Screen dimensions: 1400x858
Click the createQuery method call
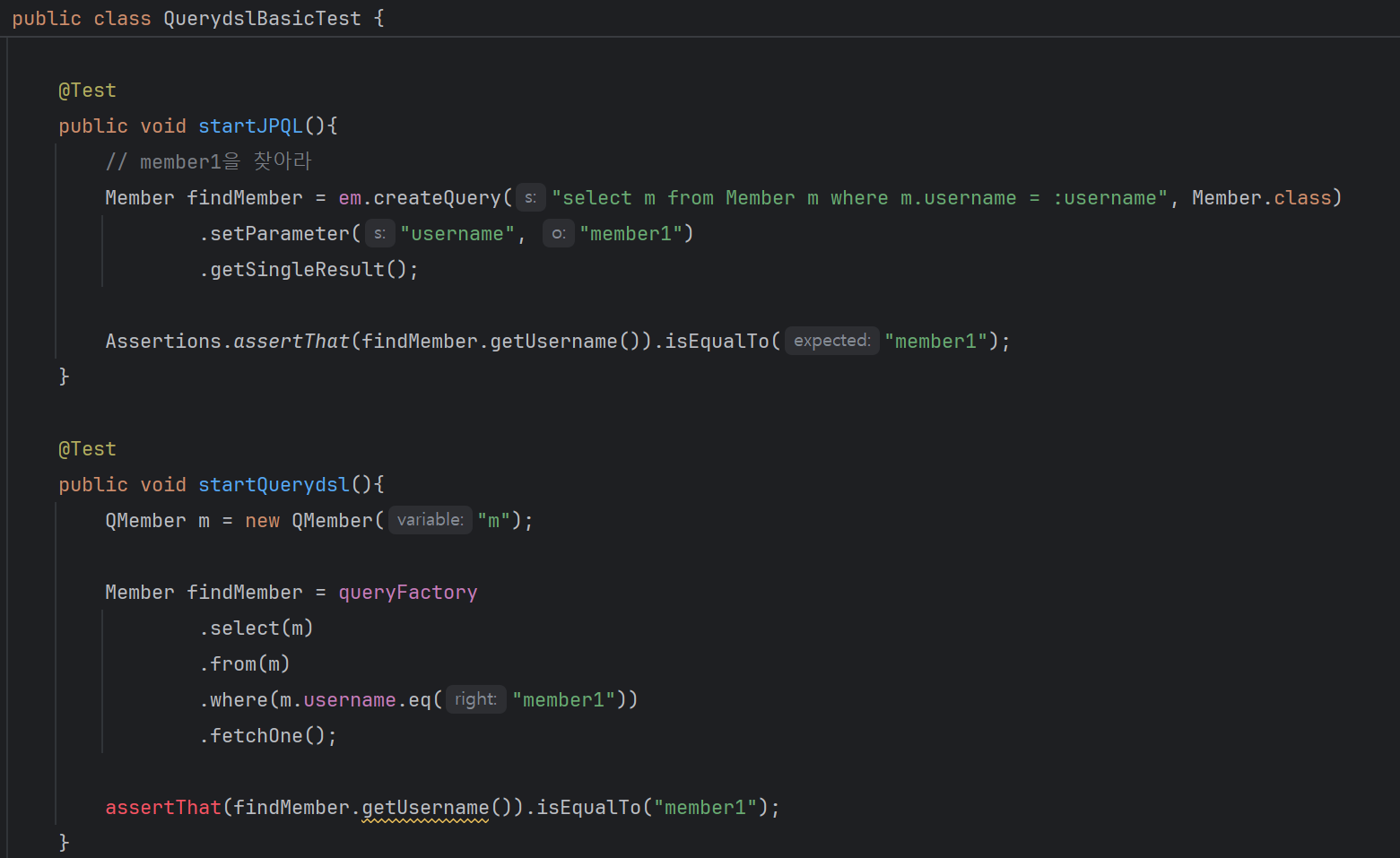[437, 198]
